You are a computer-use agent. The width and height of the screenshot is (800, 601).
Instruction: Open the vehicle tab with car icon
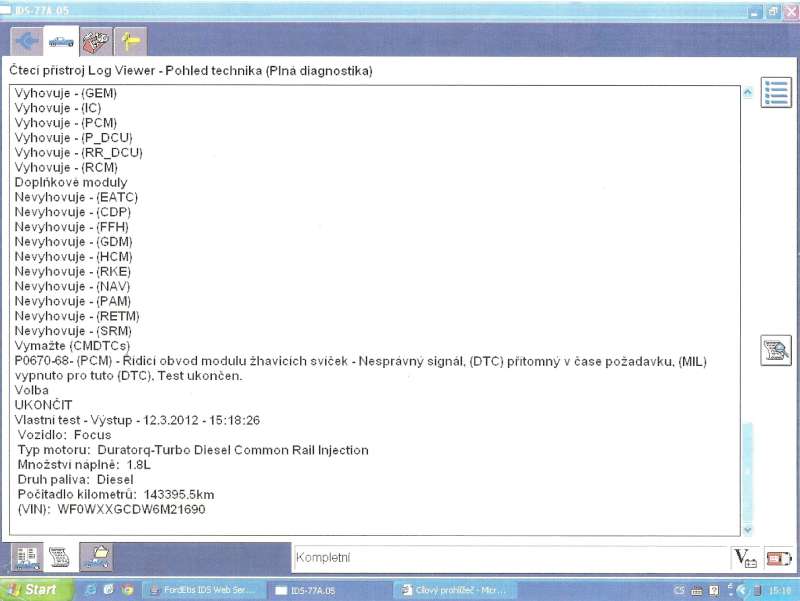tap(60, 42)
